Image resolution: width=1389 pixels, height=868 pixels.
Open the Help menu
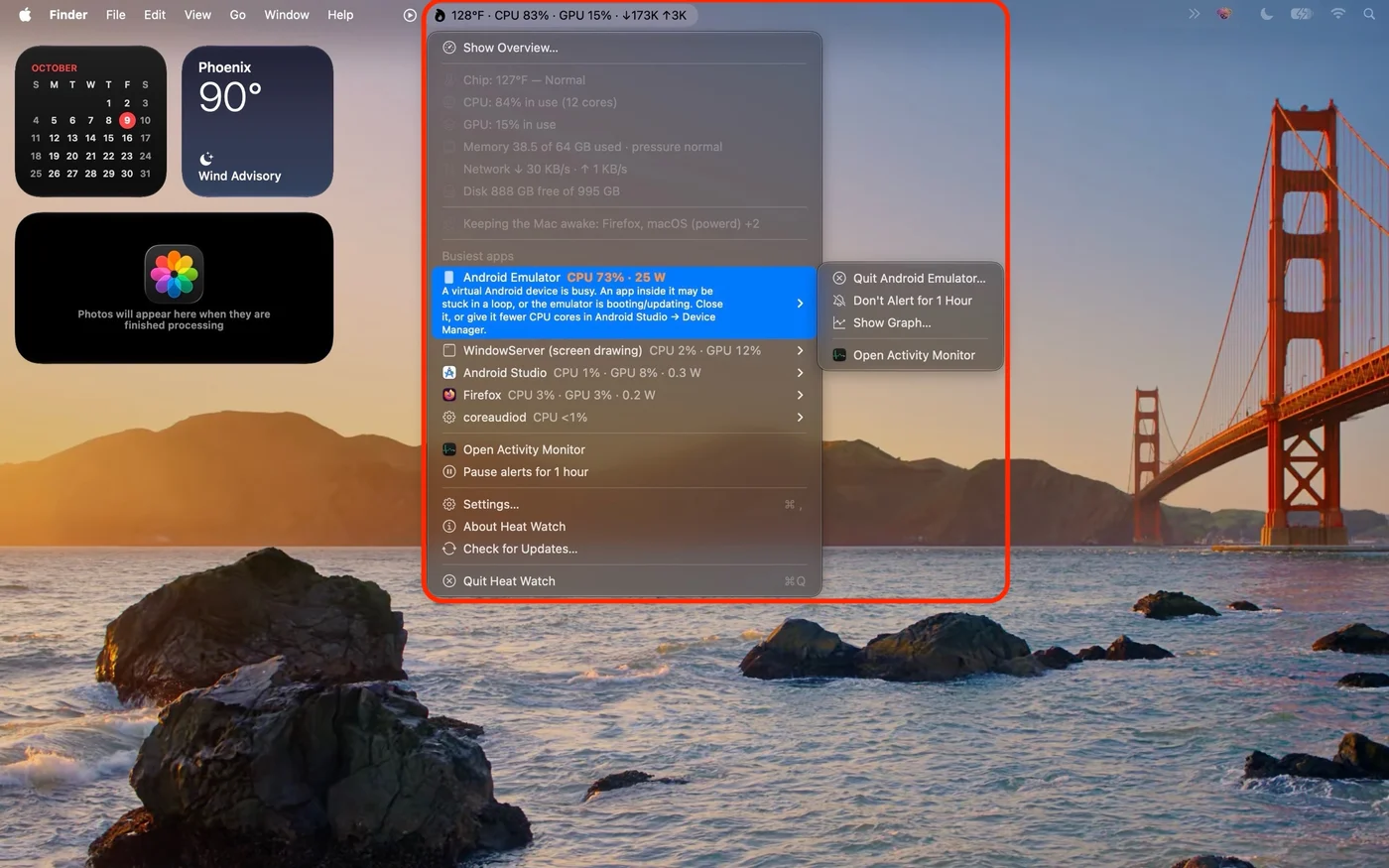340,15
